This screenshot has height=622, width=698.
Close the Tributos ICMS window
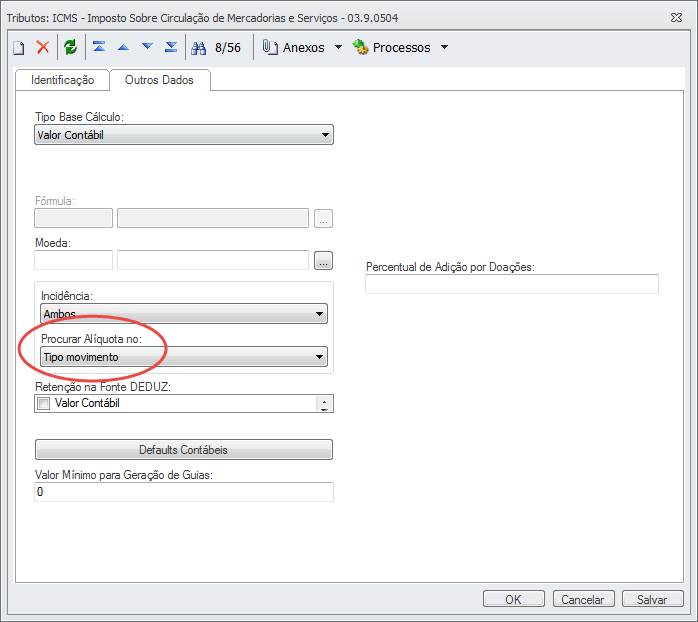(x=676, y=18)
